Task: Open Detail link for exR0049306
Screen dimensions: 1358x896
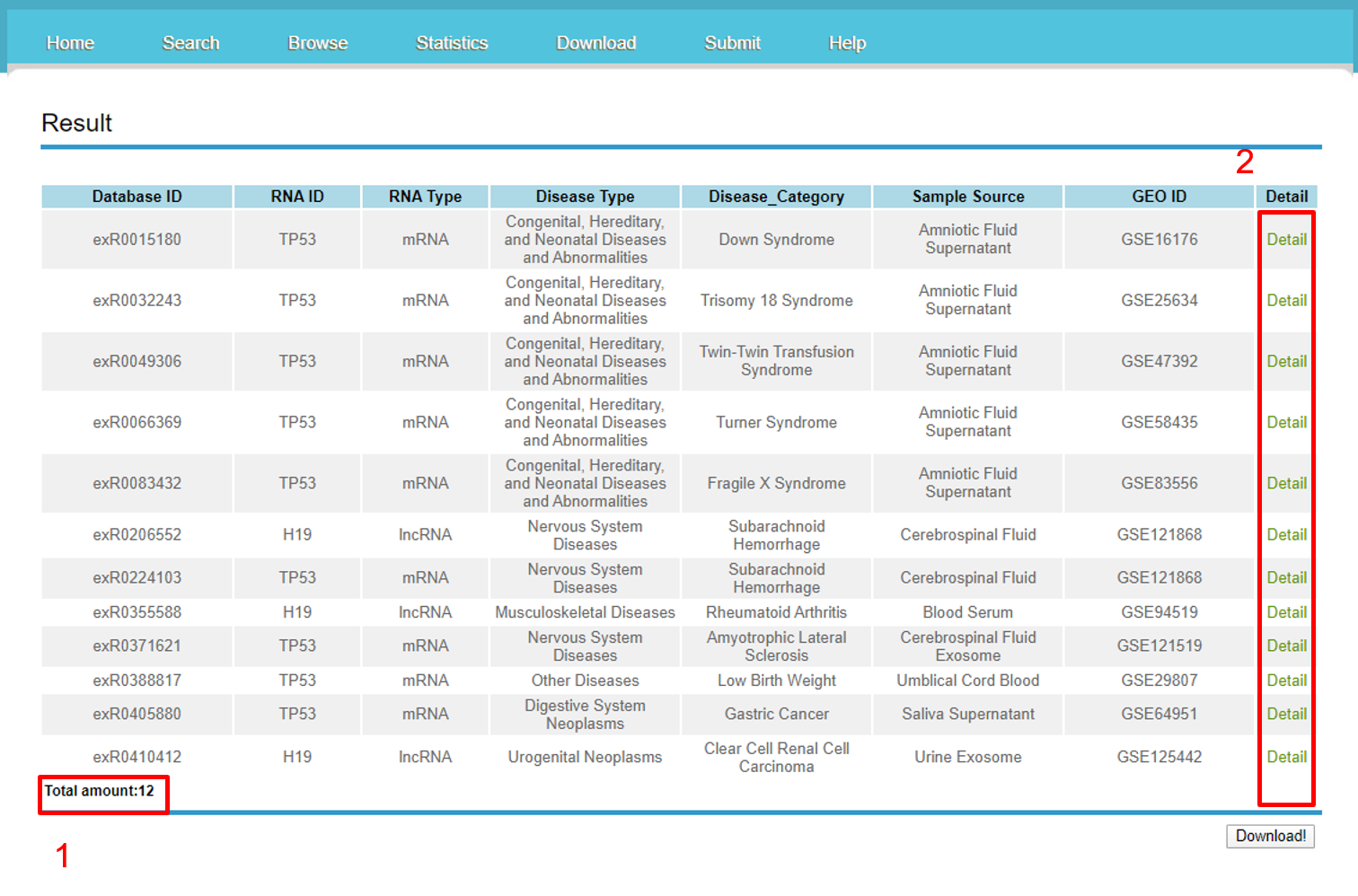Action: coord(1286,362)
